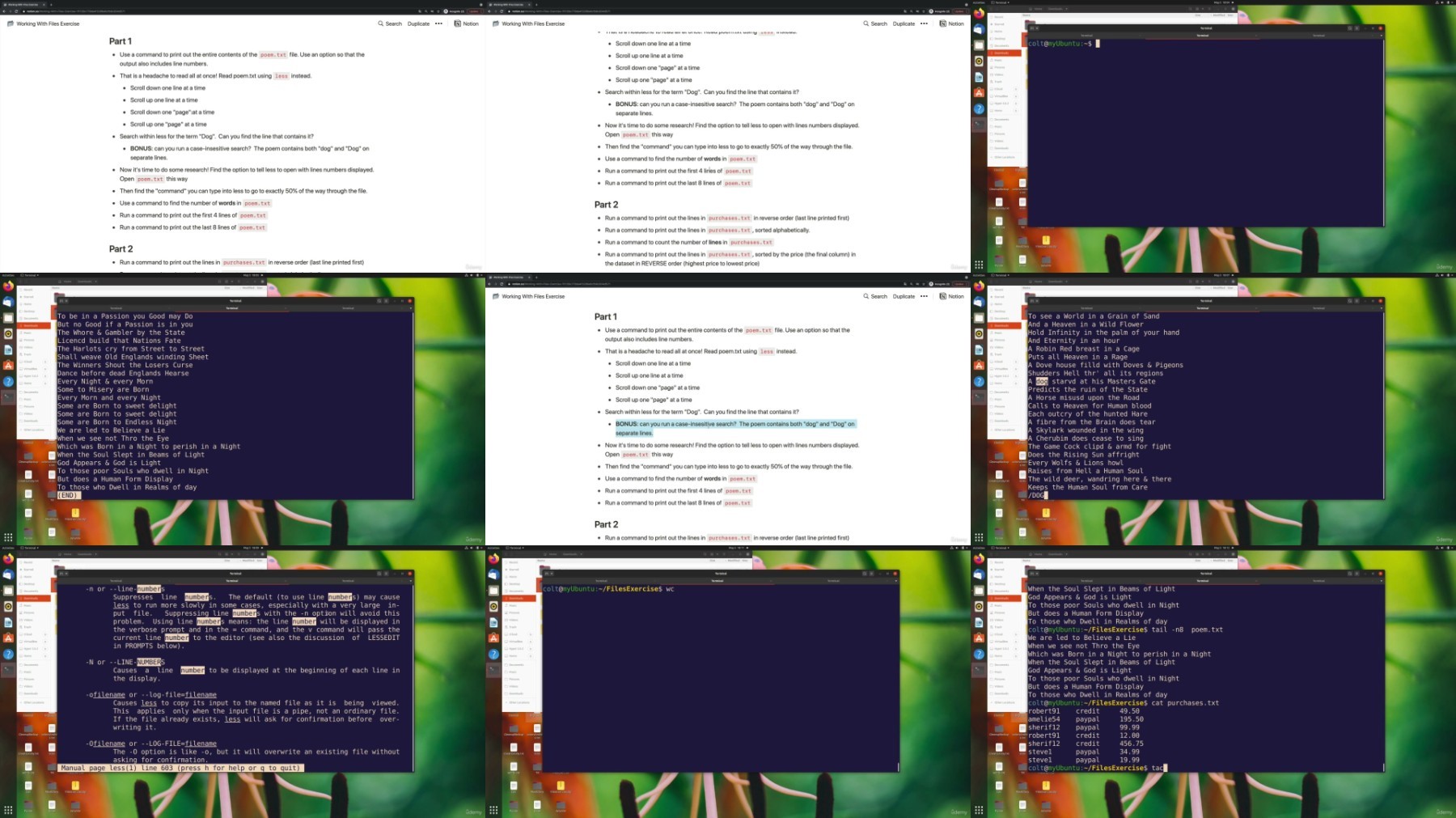
Task: Open Rhythmbox from dock beside the /DOG search terminal
Action: pyautogui.click(x=979, y=333)
